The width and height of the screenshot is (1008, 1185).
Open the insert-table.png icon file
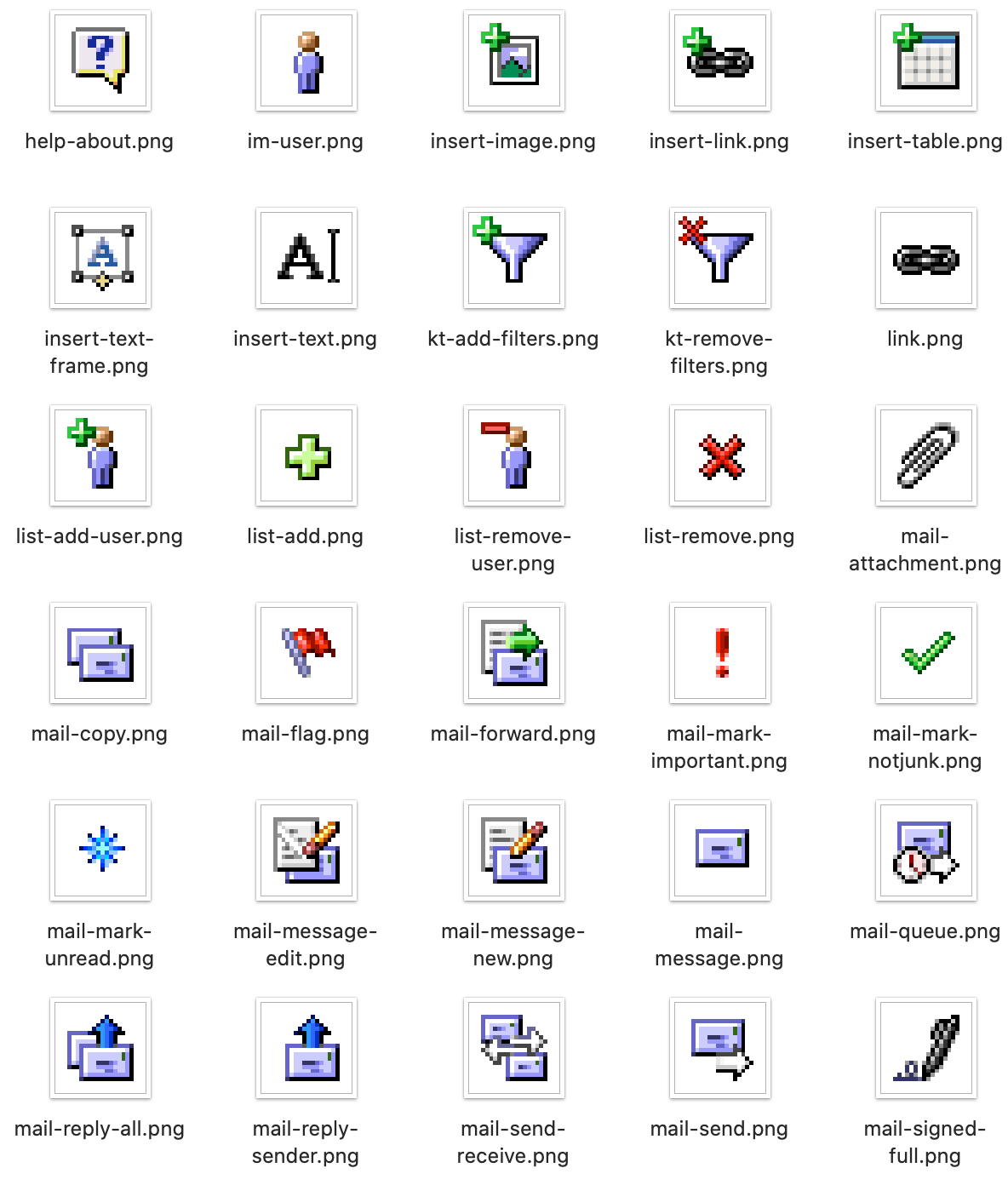(x=926, y=60)
